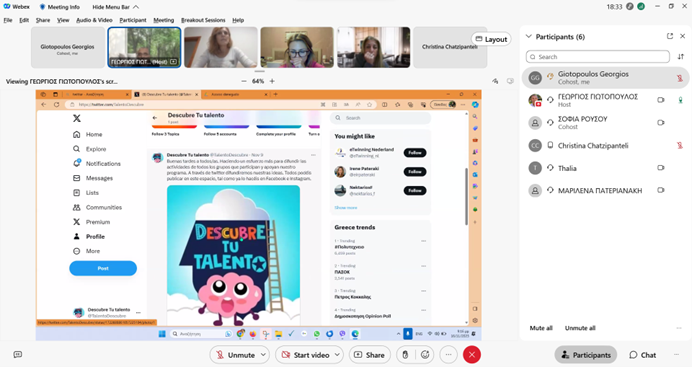Click Communities in shared X sidebar
This screenshot has width=692, height=367.
pyautogui.click(x=98, y=207)
